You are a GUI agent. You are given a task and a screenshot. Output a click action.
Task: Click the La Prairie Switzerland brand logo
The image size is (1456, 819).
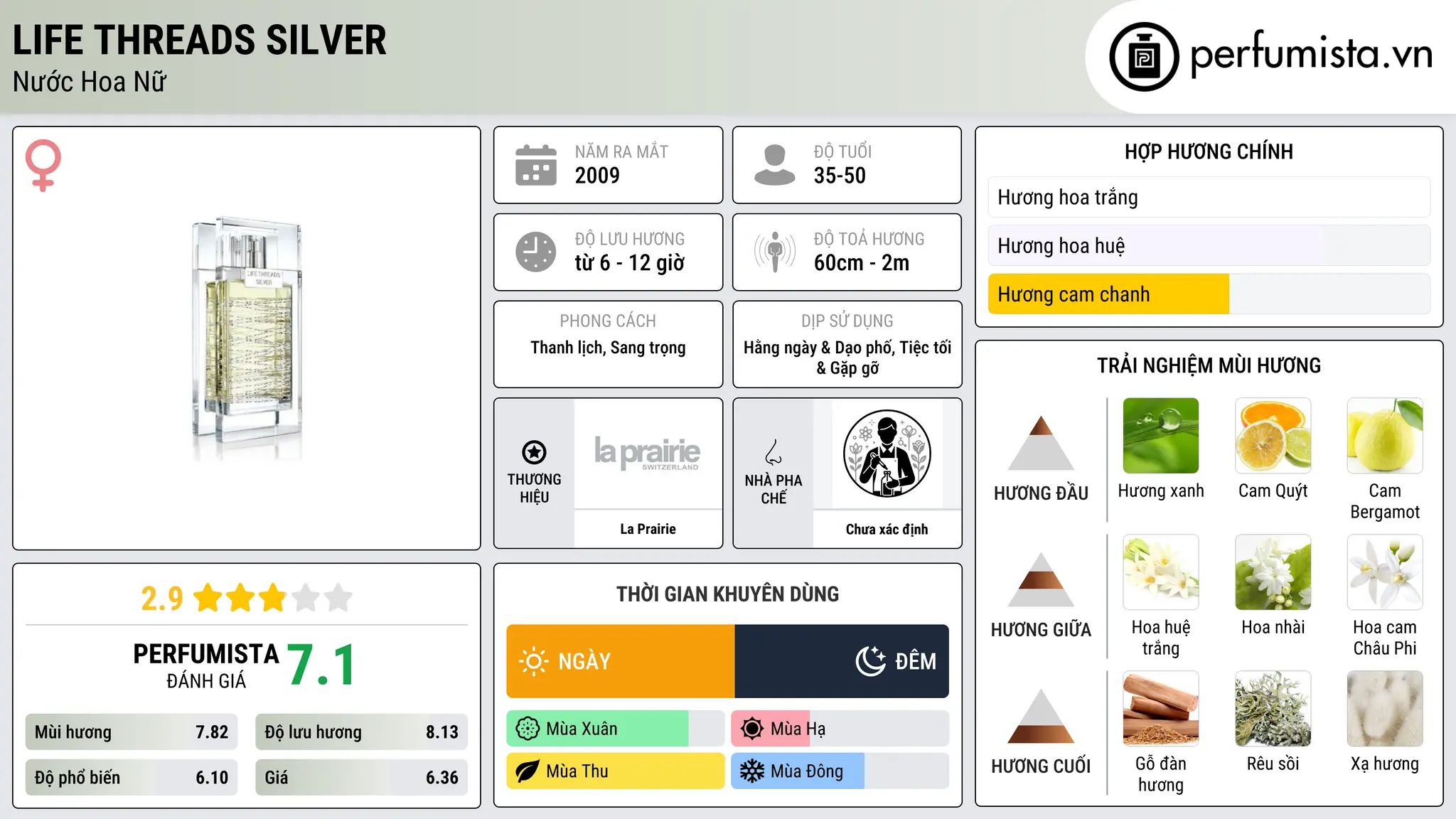pyautogui.click(x=647, y=453)
